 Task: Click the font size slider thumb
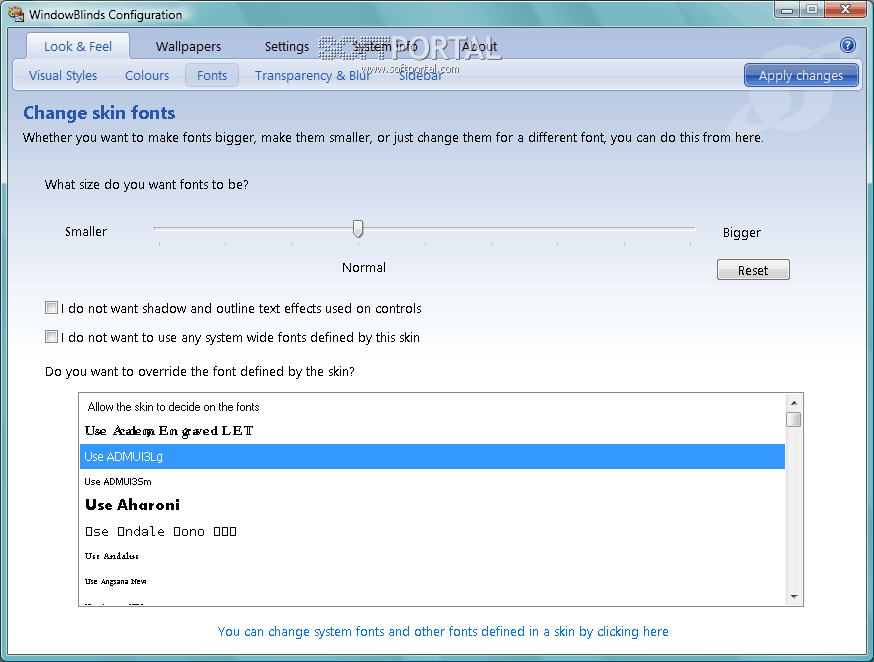358,228
